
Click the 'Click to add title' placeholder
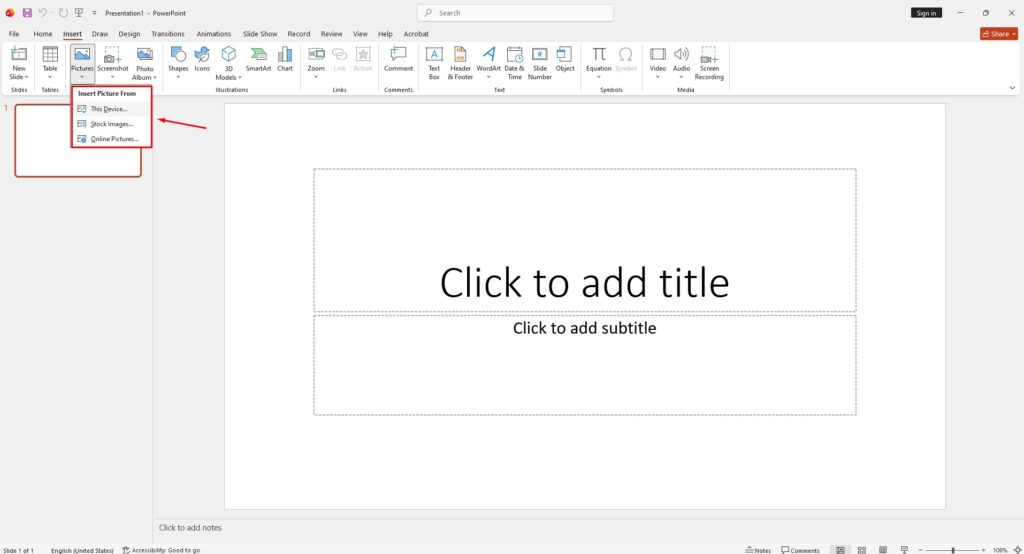point(584,240)
